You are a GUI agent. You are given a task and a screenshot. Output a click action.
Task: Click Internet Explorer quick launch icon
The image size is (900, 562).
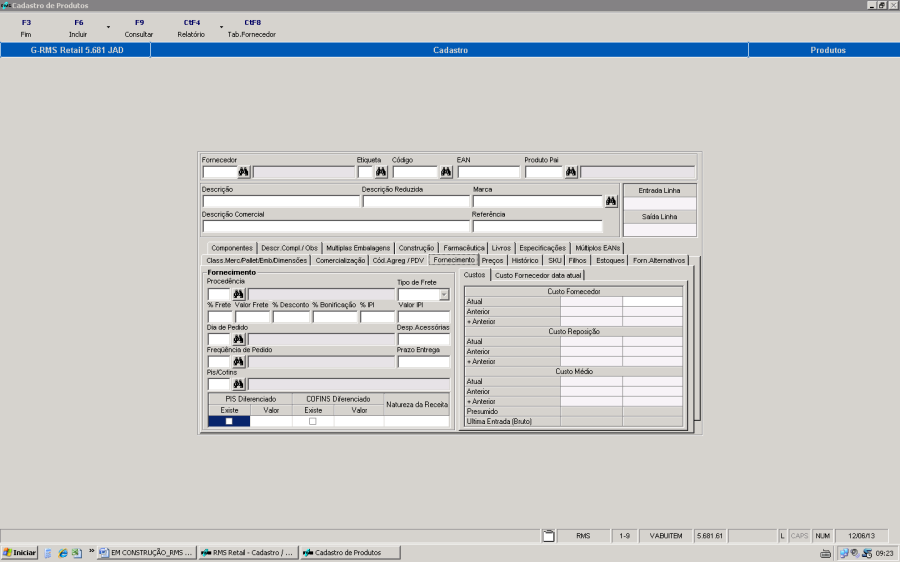coord(63,553)
